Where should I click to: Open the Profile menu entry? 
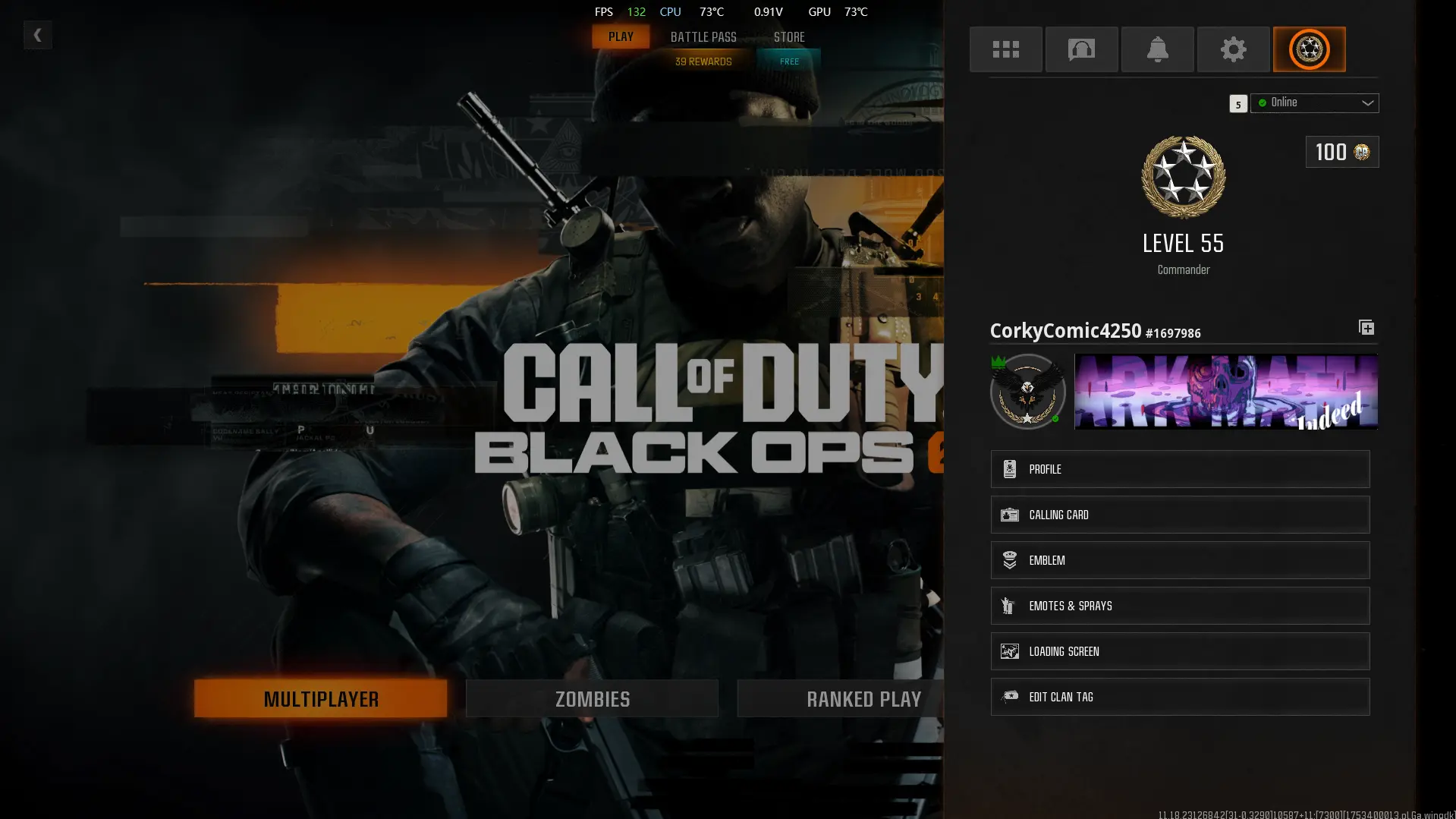pos(1180,469)
